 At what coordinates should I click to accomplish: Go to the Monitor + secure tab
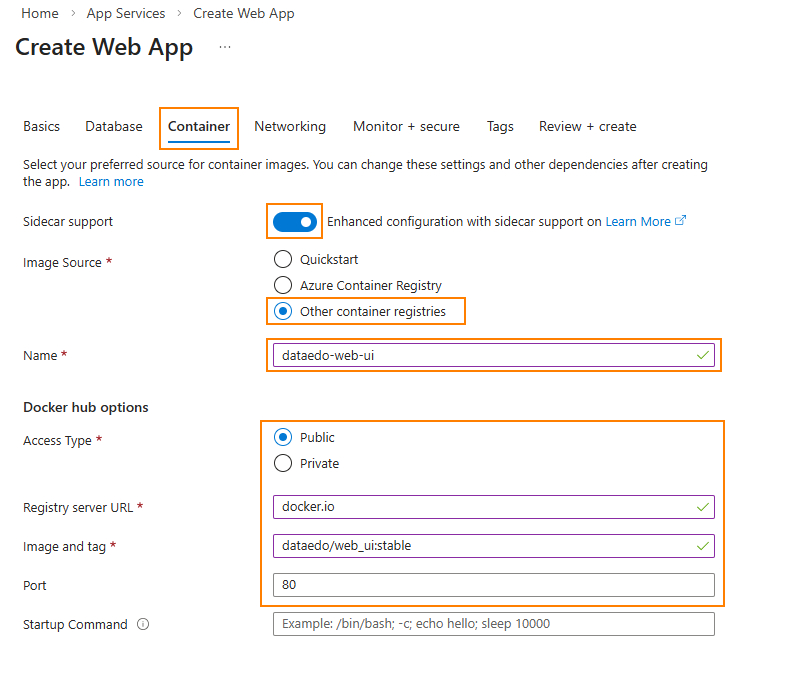pos(406,126)
